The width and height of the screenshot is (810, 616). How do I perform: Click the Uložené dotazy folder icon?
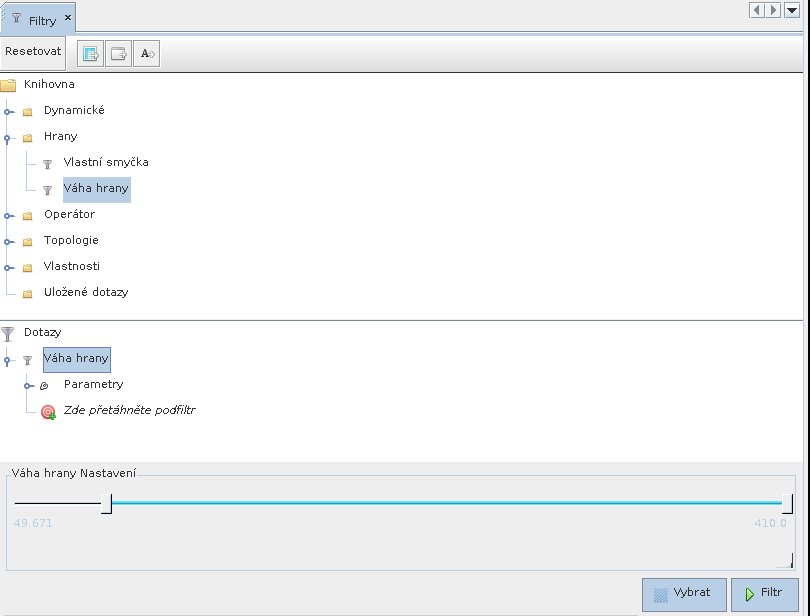[x=27, y=294]
